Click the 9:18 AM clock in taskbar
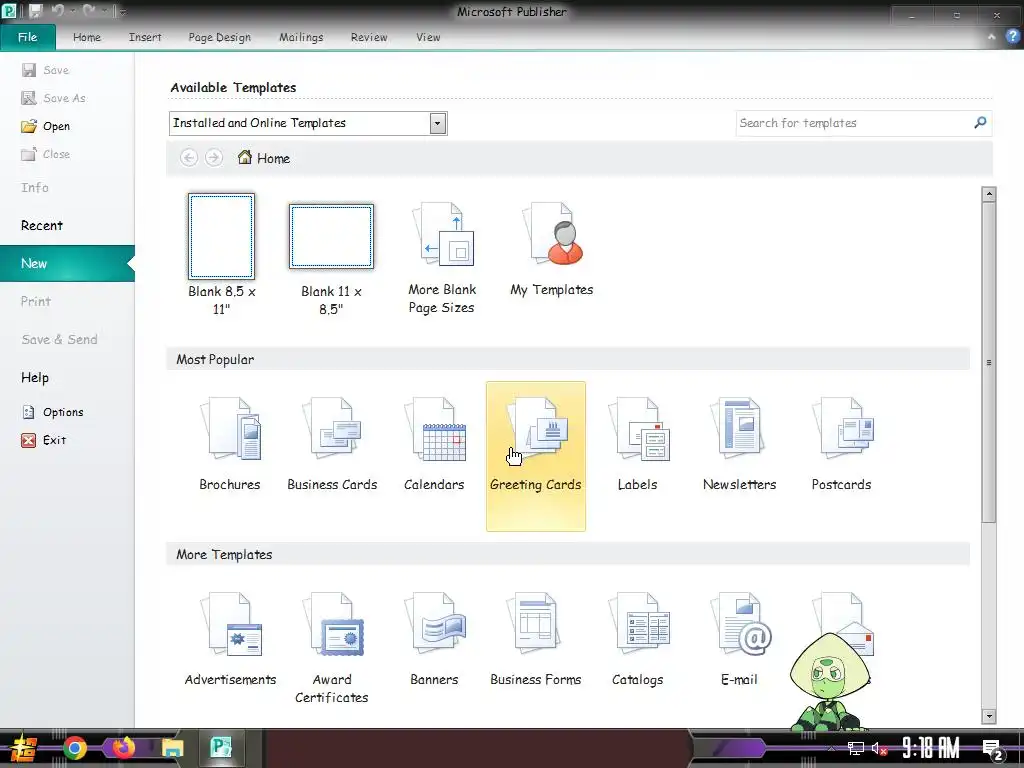This screenshot has height=768, width=1024. [931, 748]
